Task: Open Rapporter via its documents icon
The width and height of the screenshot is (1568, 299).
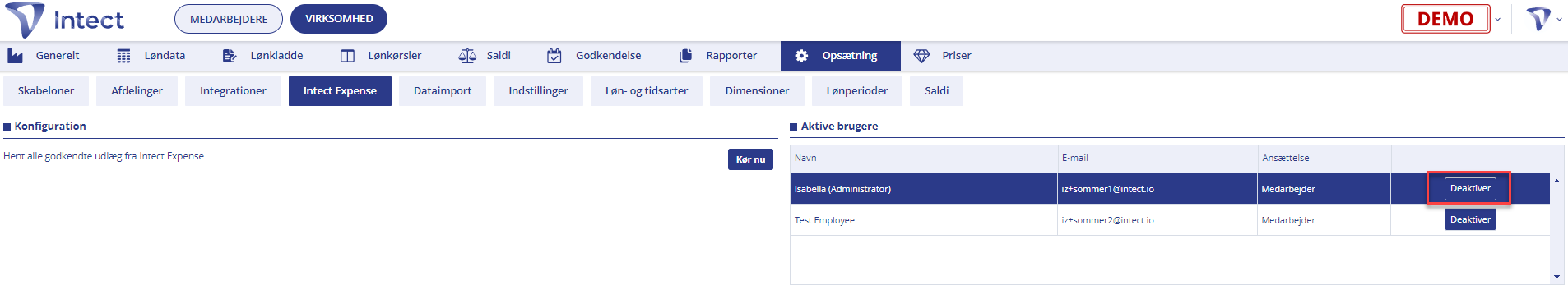Action: 685,56
